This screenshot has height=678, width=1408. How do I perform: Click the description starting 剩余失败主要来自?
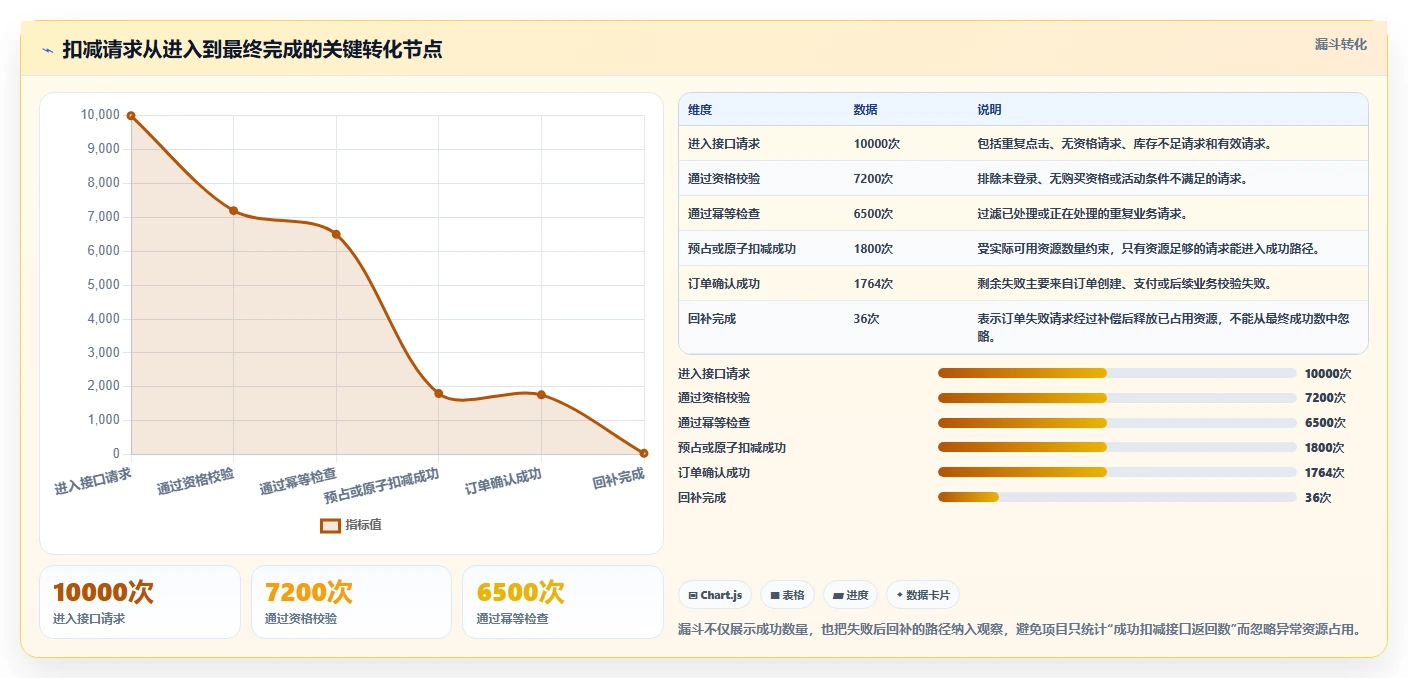[1124, 284]
